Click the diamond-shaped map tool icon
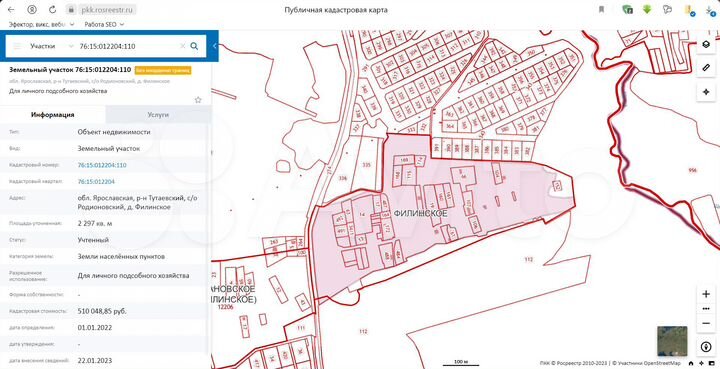This screenshot has height=369, width=720. click(x=706, y=91)
